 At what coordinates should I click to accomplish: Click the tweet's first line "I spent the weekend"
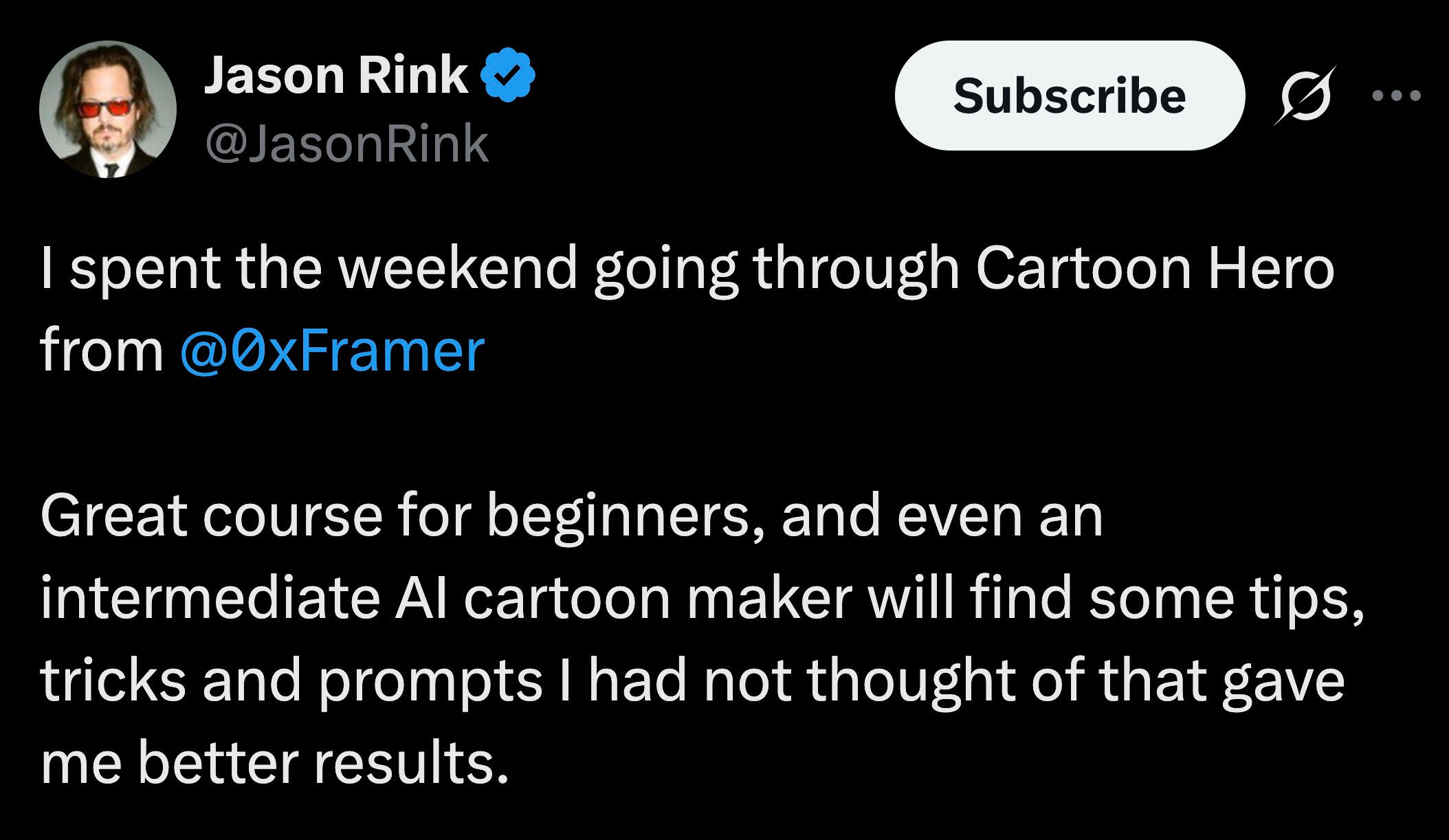point(308,268)
